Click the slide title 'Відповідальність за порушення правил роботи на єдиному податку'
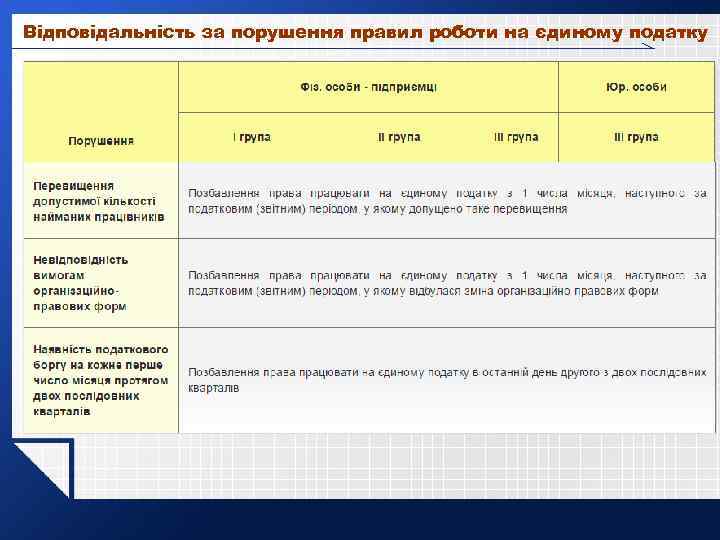 [365, 33]
